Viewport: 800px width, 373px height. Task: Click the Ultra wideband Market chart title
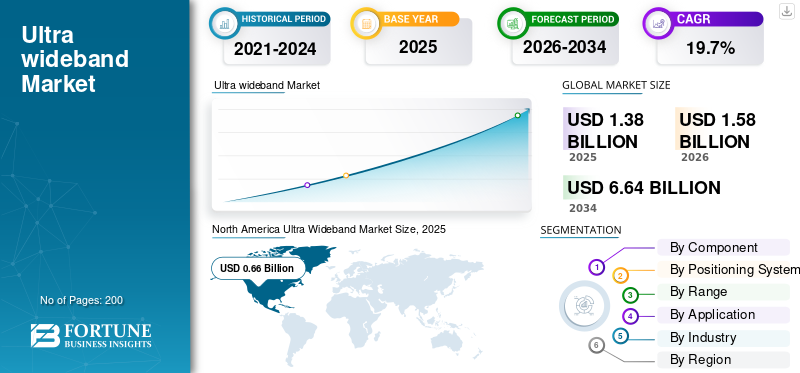point(267,85)
